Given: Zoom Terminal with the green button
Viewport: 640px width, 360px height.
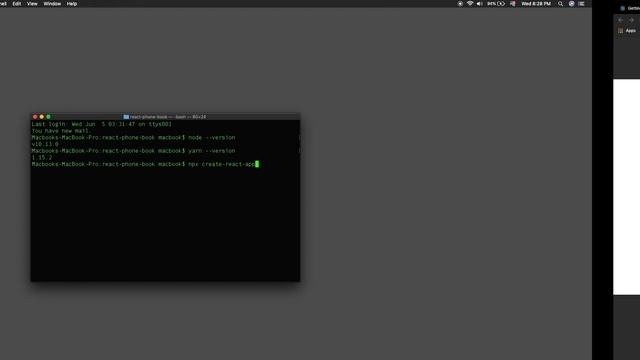Looking at the screenshot, I should tap(48, 117).
